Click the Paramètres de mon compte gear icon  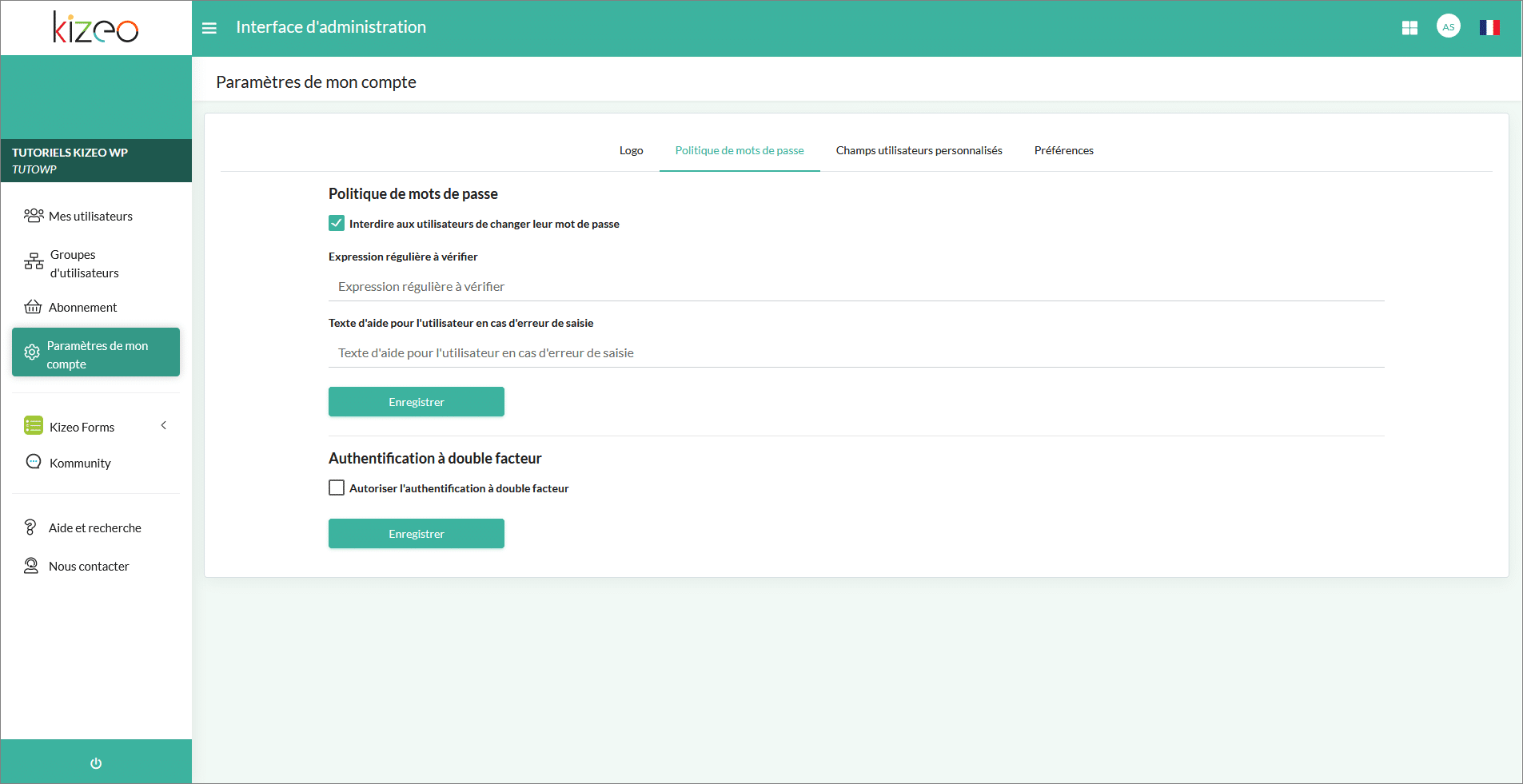(x=32, y=352)
